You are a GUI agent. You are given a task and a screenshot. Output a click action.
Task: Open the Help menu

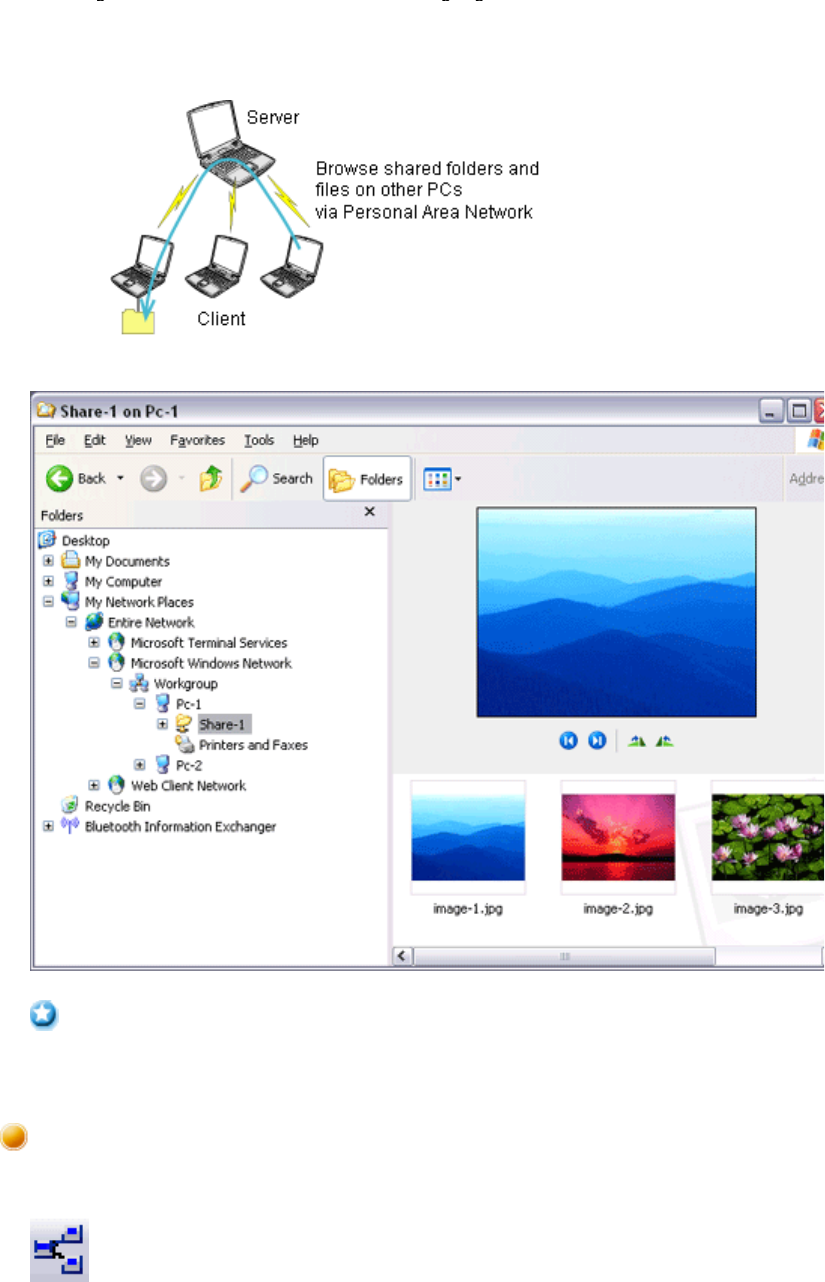tap(305, 440)
